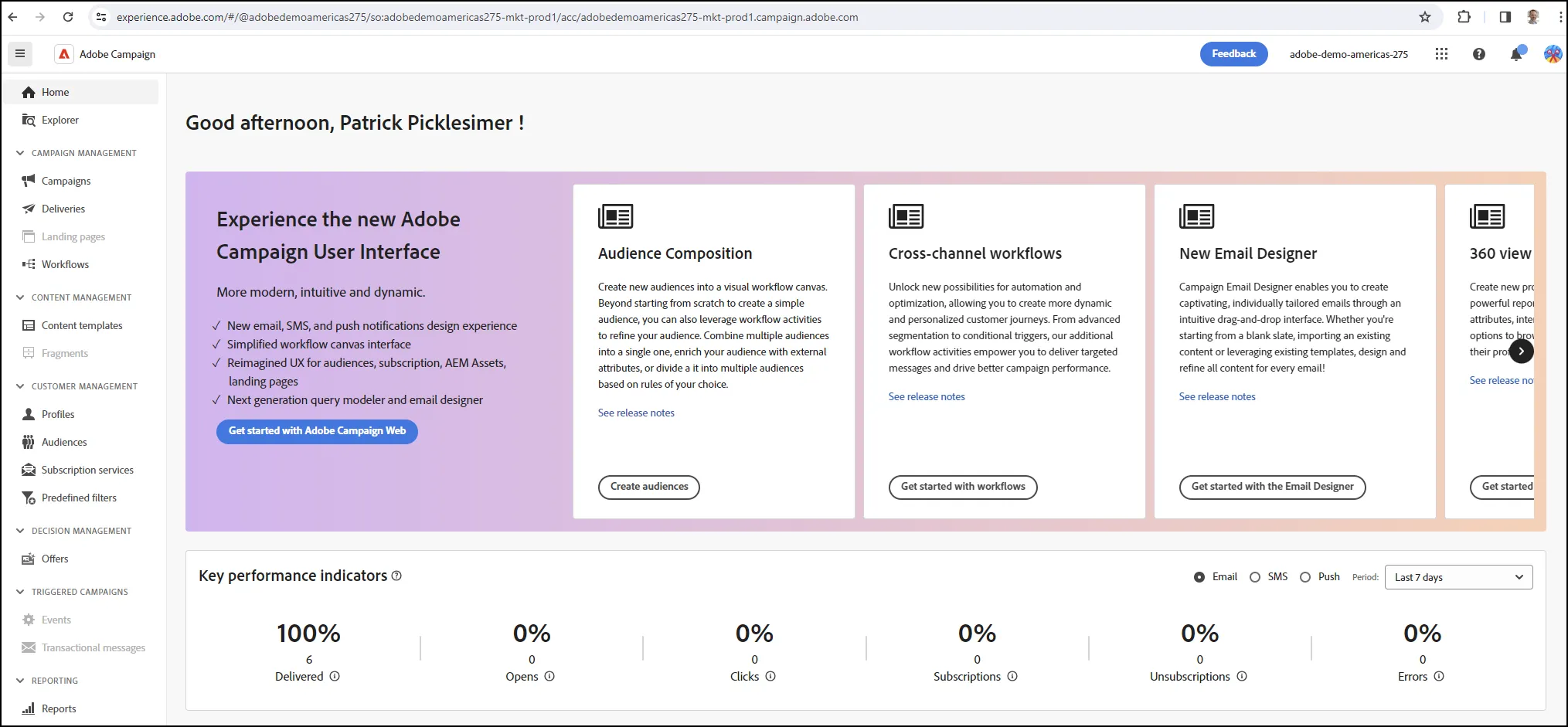Click Get started with workflows button
1568x727 pixels.
963,487
